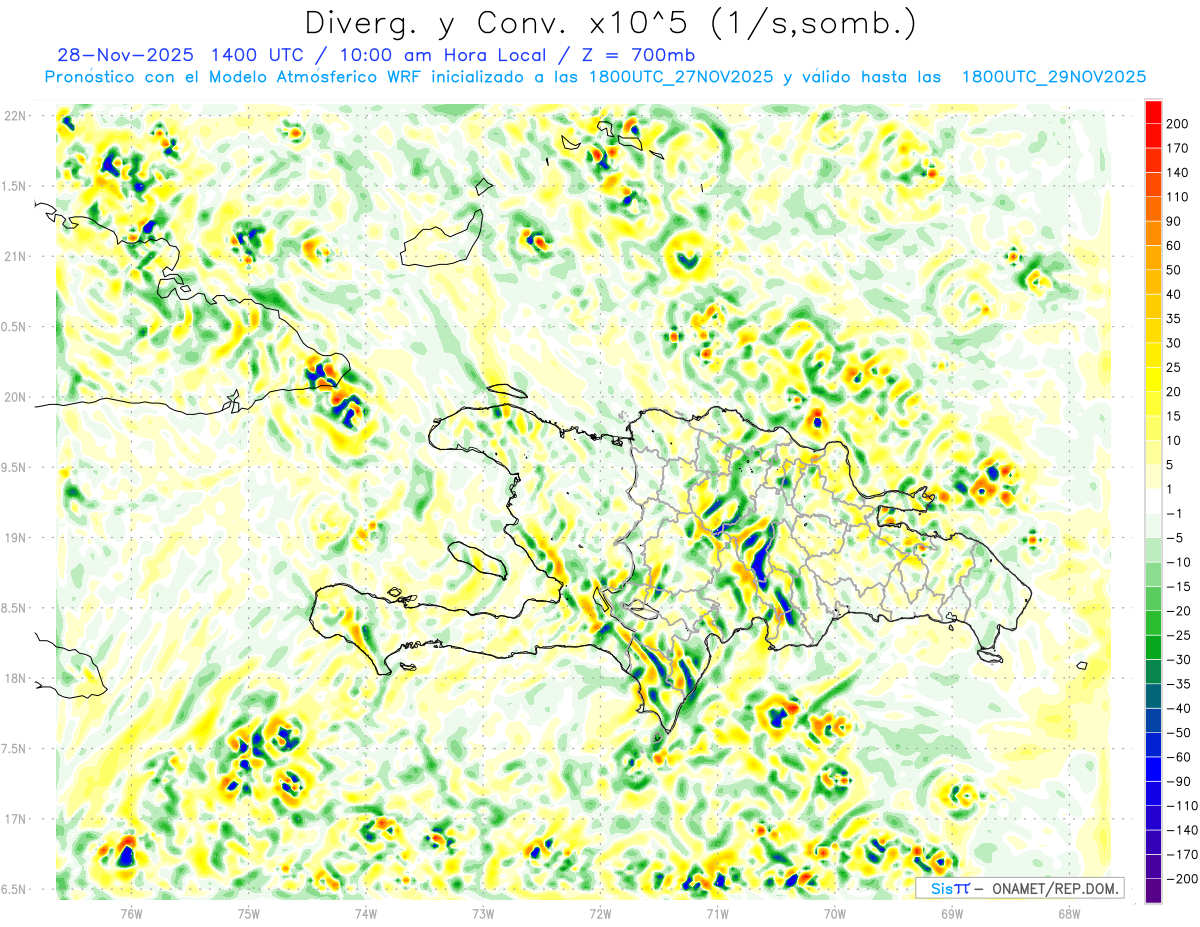Click the '-170' value on color scale
The width and height of the screenshot is (1200, 927).
pyautogui.click(x=1182, y=855)
